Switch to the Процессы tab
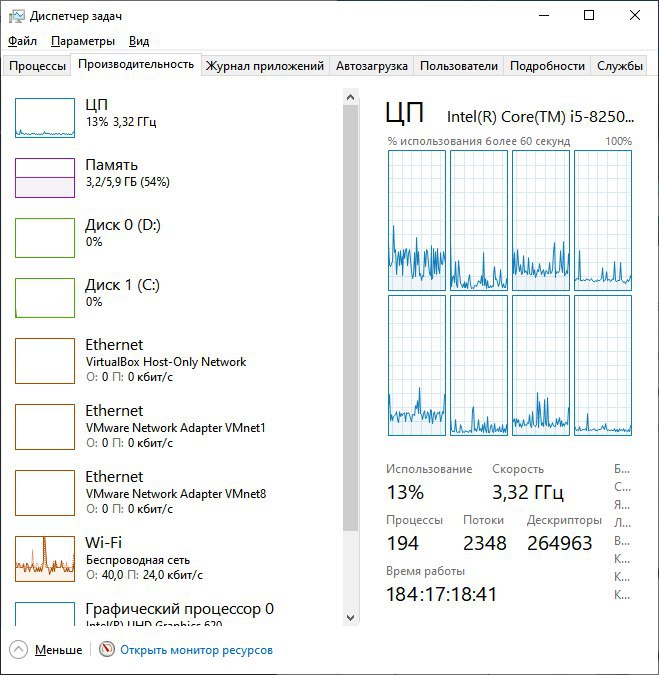The height and width of the screenshot is (675, 659). click(x=37, y=66)
